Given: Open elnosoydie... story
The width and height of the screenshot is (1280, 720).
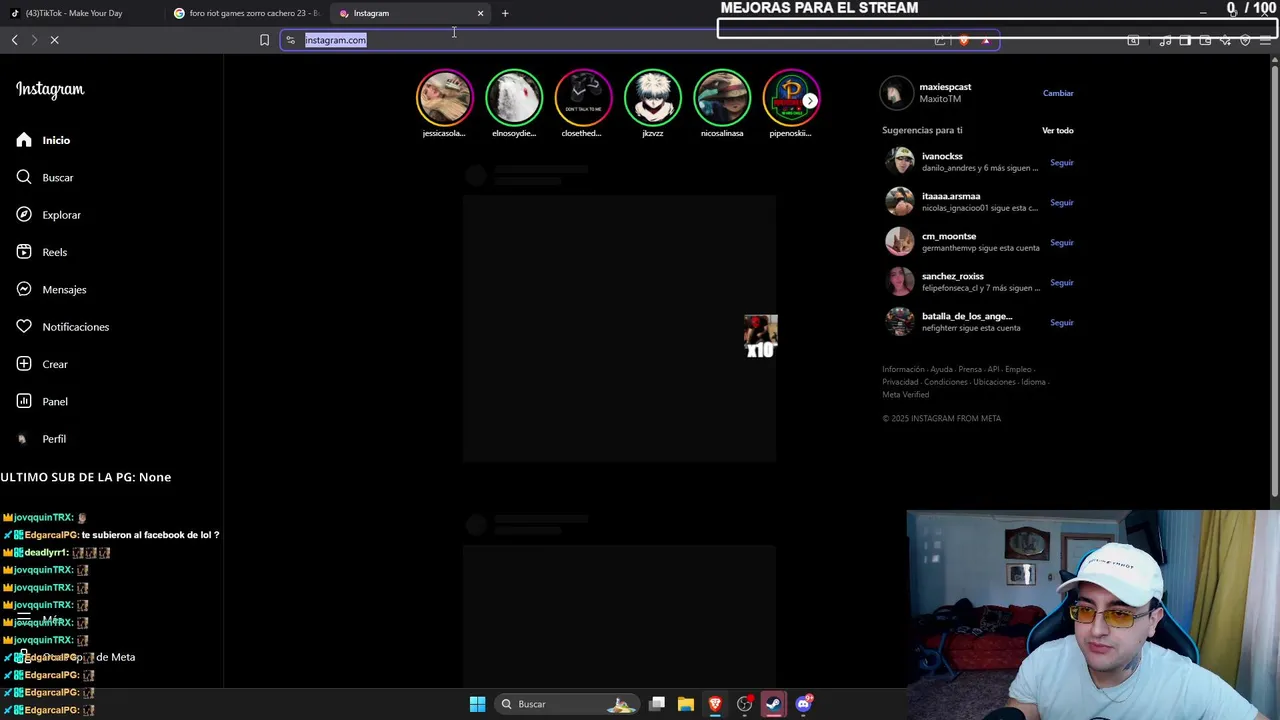Looking at the screenshot, I should pos(514,97).
